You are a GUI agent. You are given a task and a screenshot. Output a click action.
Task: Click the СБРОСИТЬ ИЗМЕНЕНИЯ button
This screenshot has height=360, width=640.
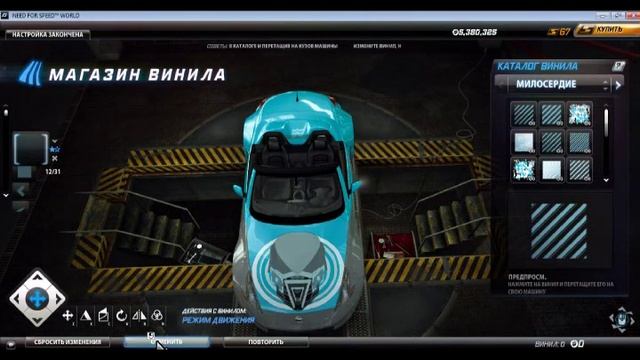(x=68, y=342)
